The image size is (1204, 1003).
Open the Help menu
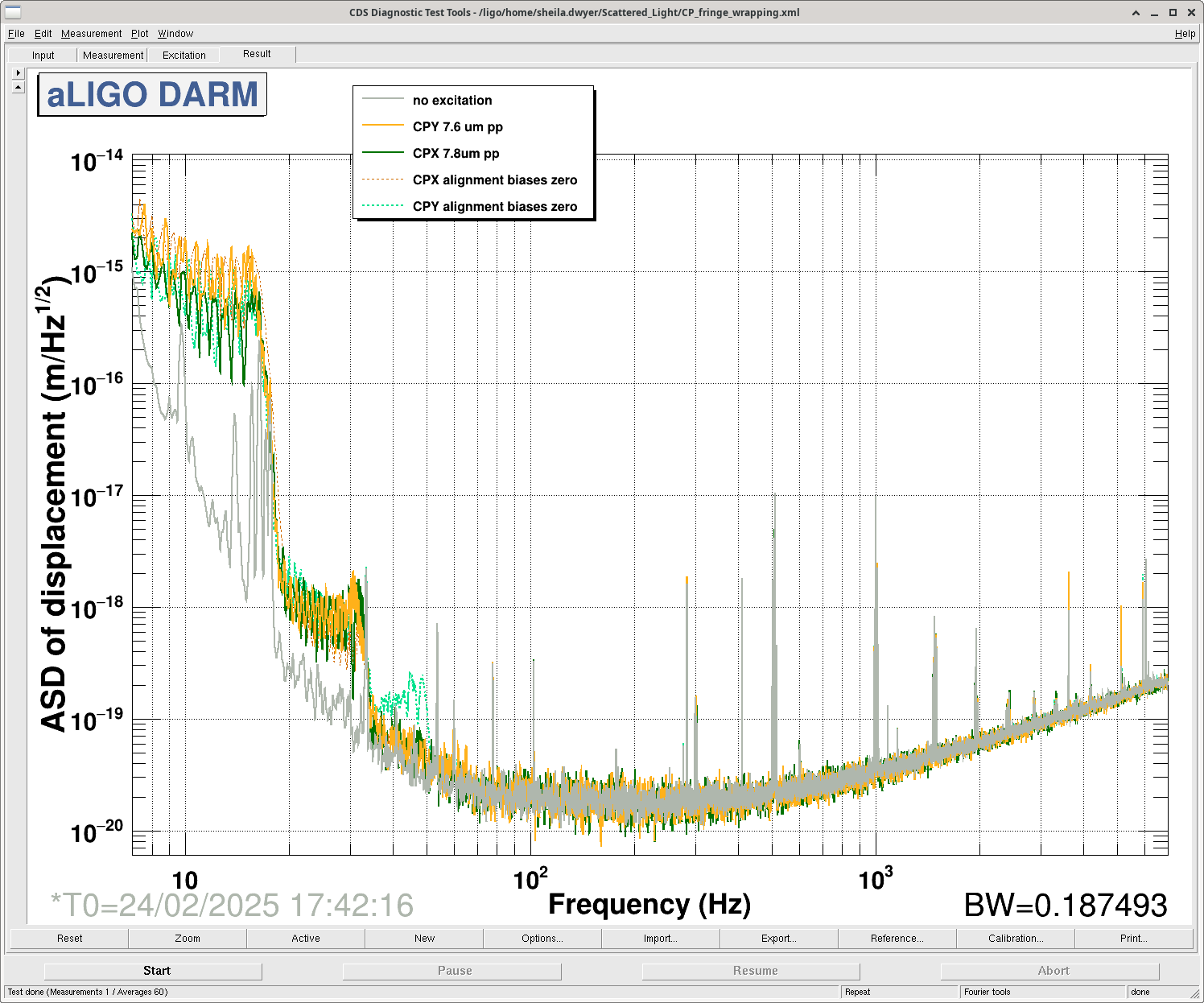(1185, 34)
